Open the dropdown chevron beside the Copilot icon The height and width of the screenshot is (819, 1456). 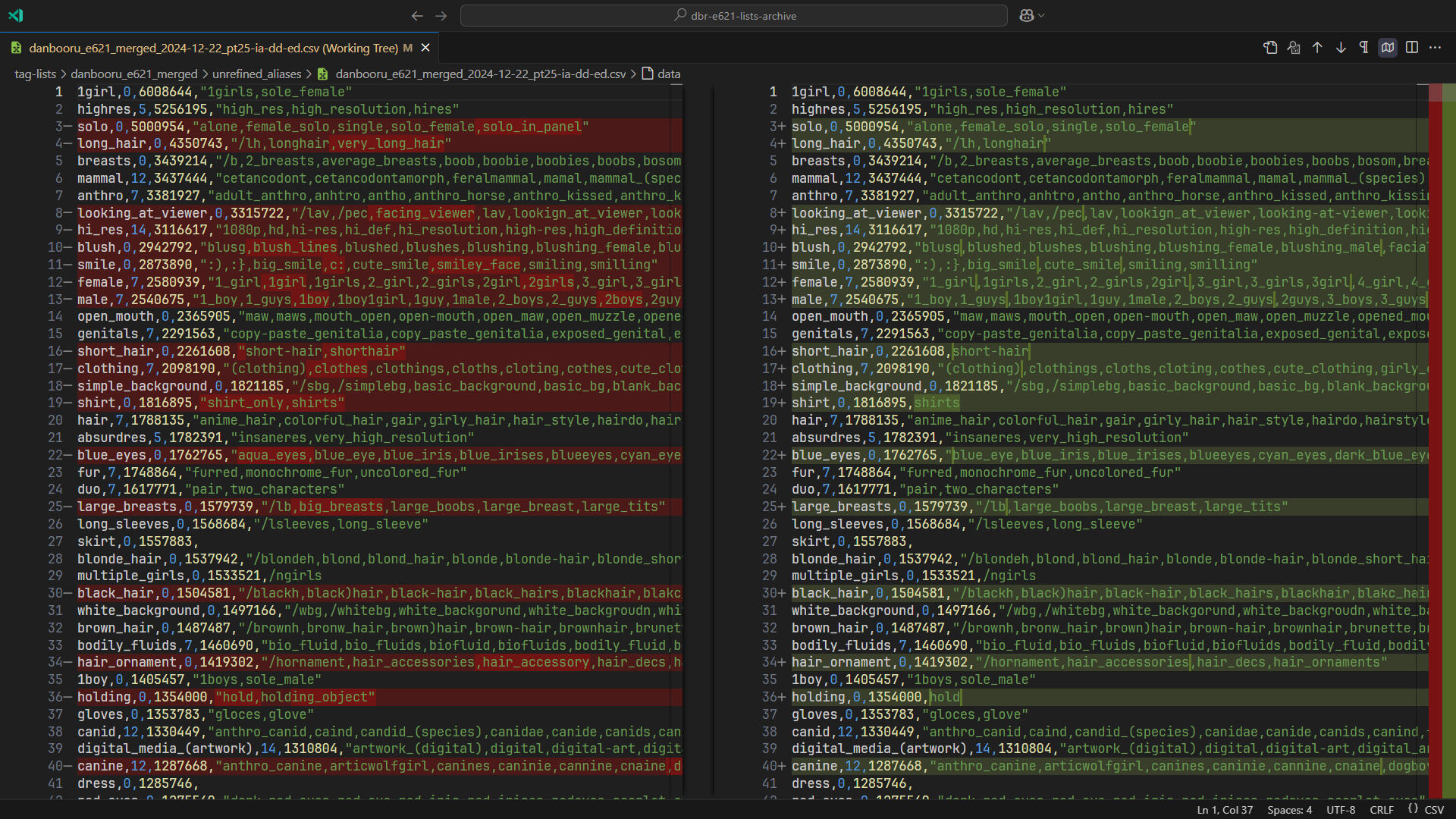1042,15
